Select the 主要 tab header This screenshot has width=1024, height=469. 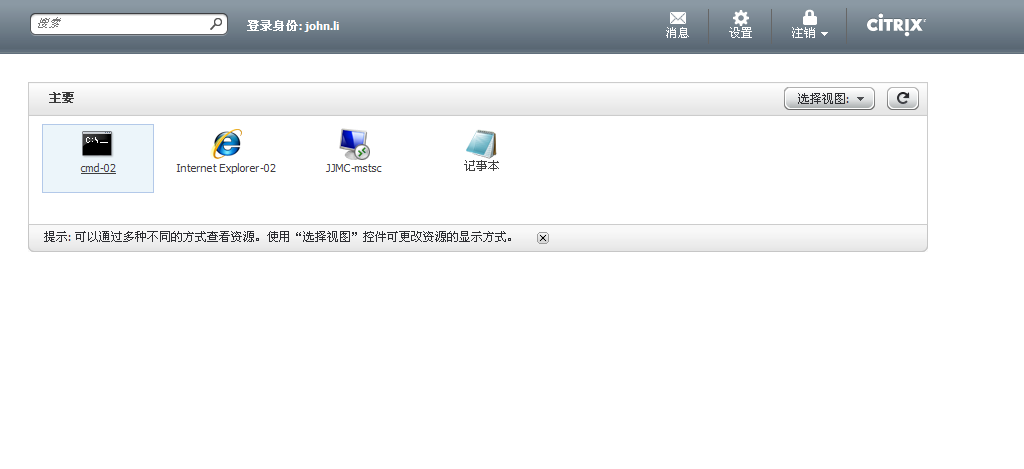click(61, 98)
